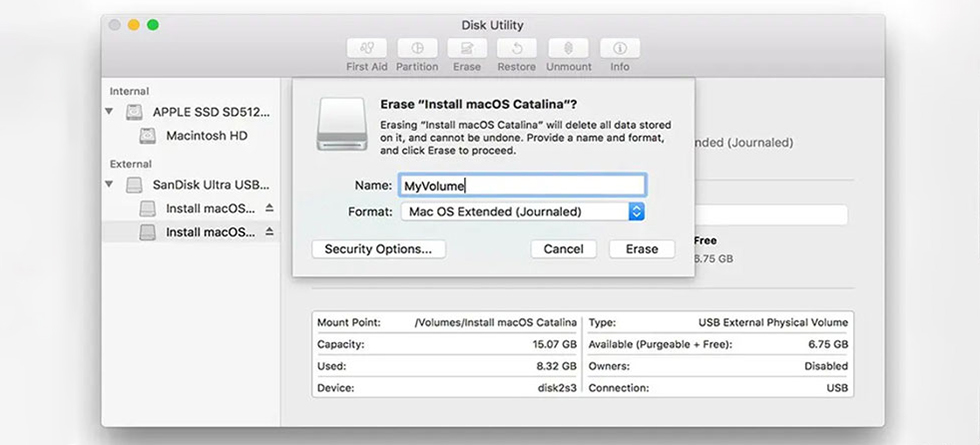
Task: Click the 15.07 GB capacity value
Action: pyautogui.click(x=556, y=344)
